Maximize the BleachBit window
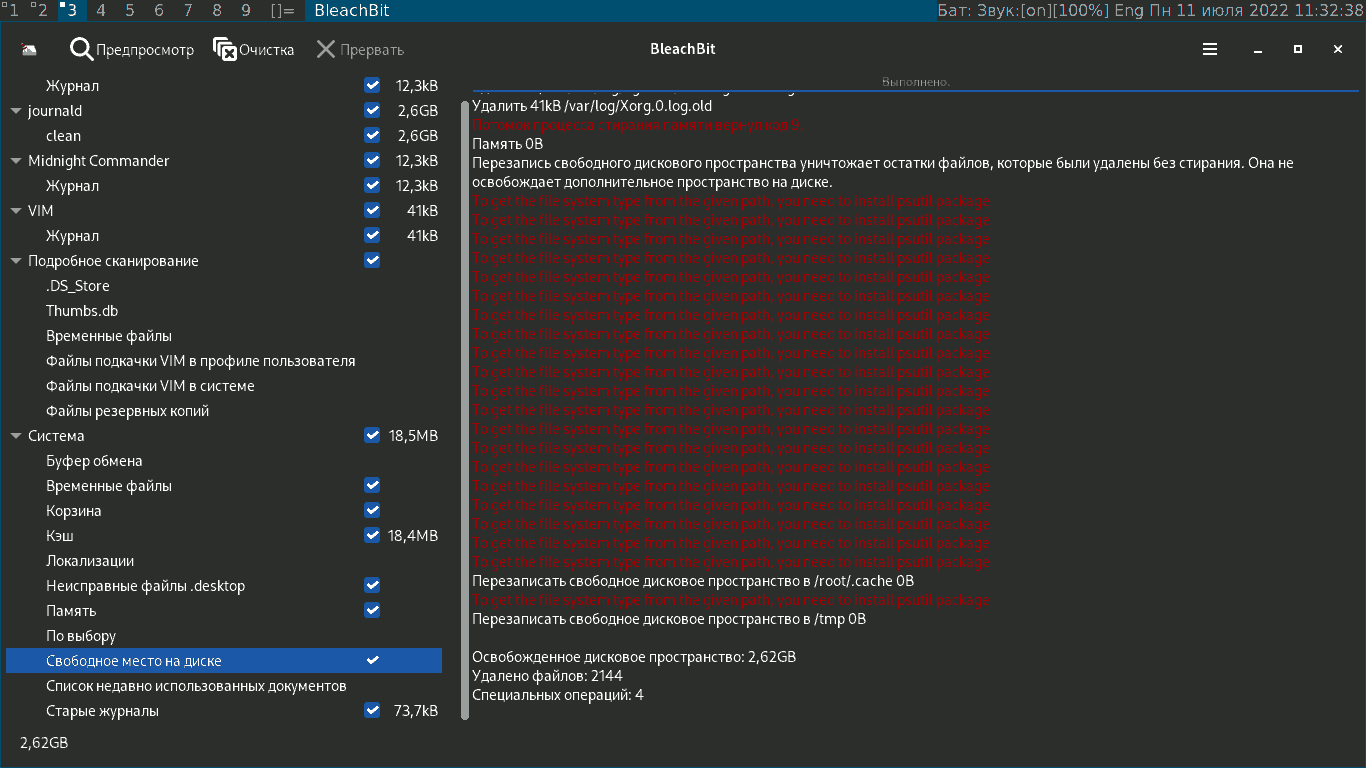 pyautogui.click(x=1298, y=49)
